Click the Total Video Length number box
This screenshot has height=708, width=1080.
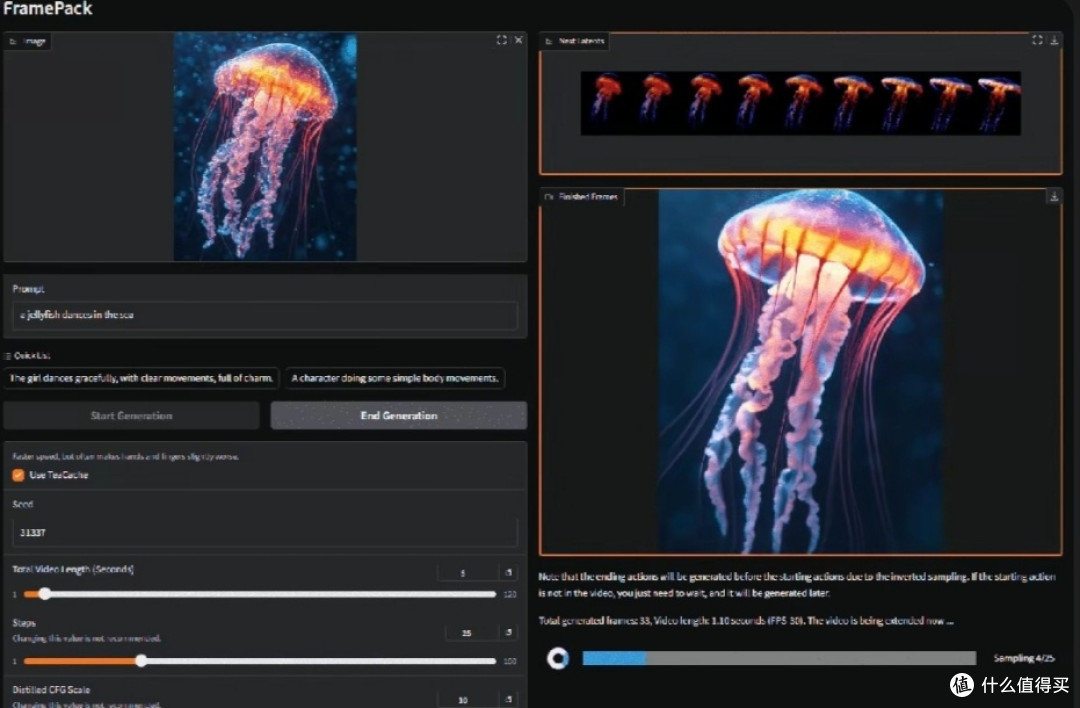(x=468, y=572)
